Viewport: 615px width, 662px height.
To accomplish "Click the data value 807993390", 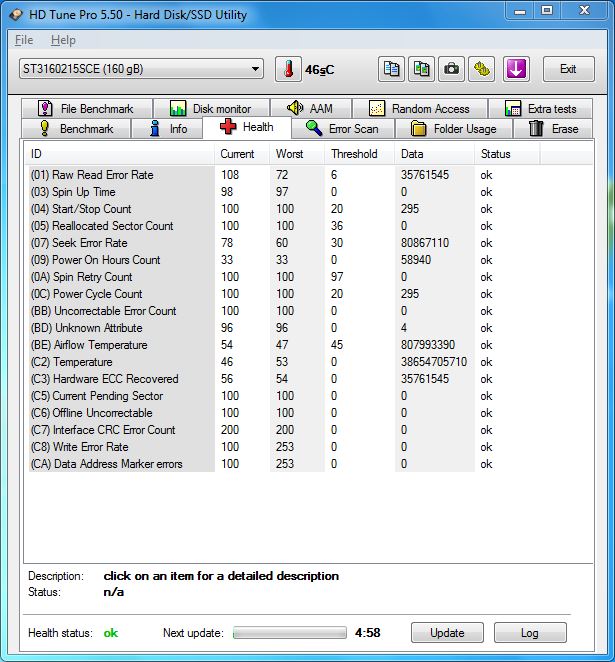I will (x=428, y=345).
